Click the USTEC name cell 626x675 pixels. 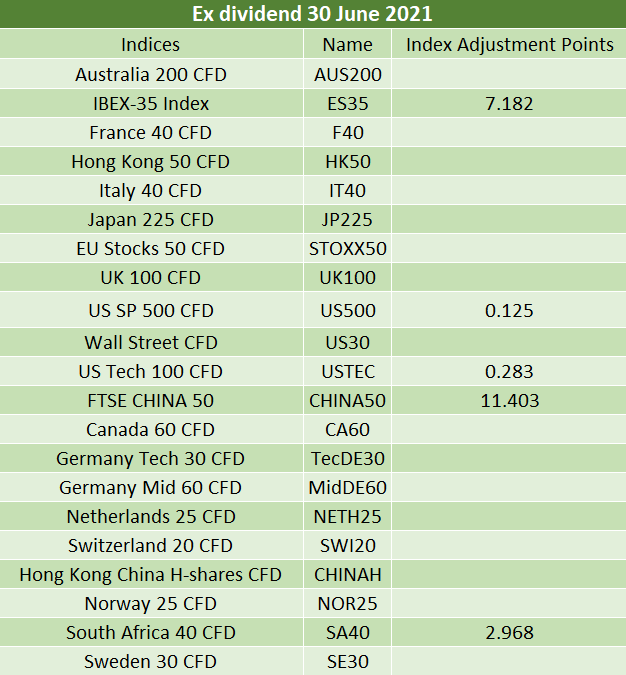tap(347, 372)
